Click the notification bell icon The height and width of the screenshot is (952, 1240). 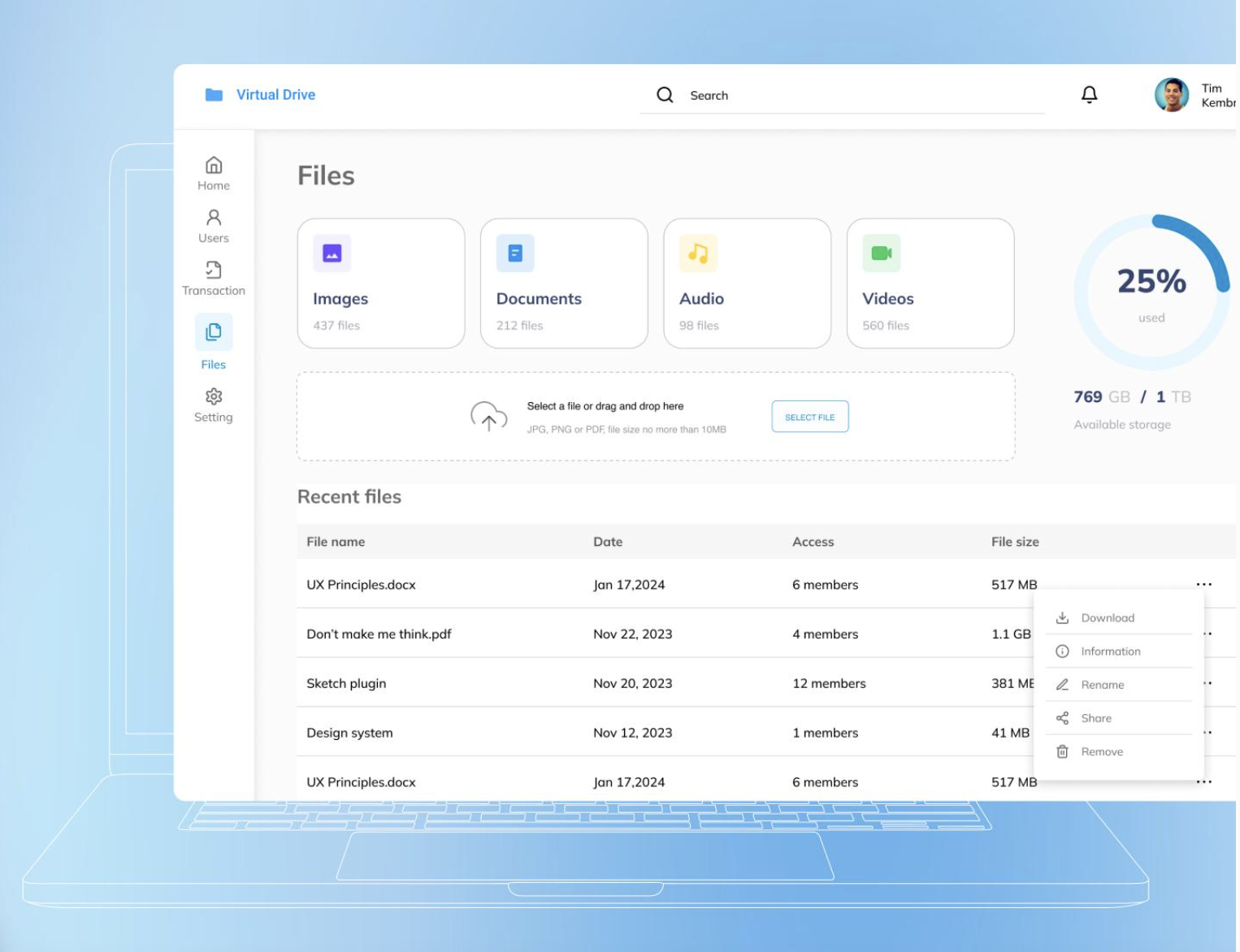click(x=1089, y=95)
